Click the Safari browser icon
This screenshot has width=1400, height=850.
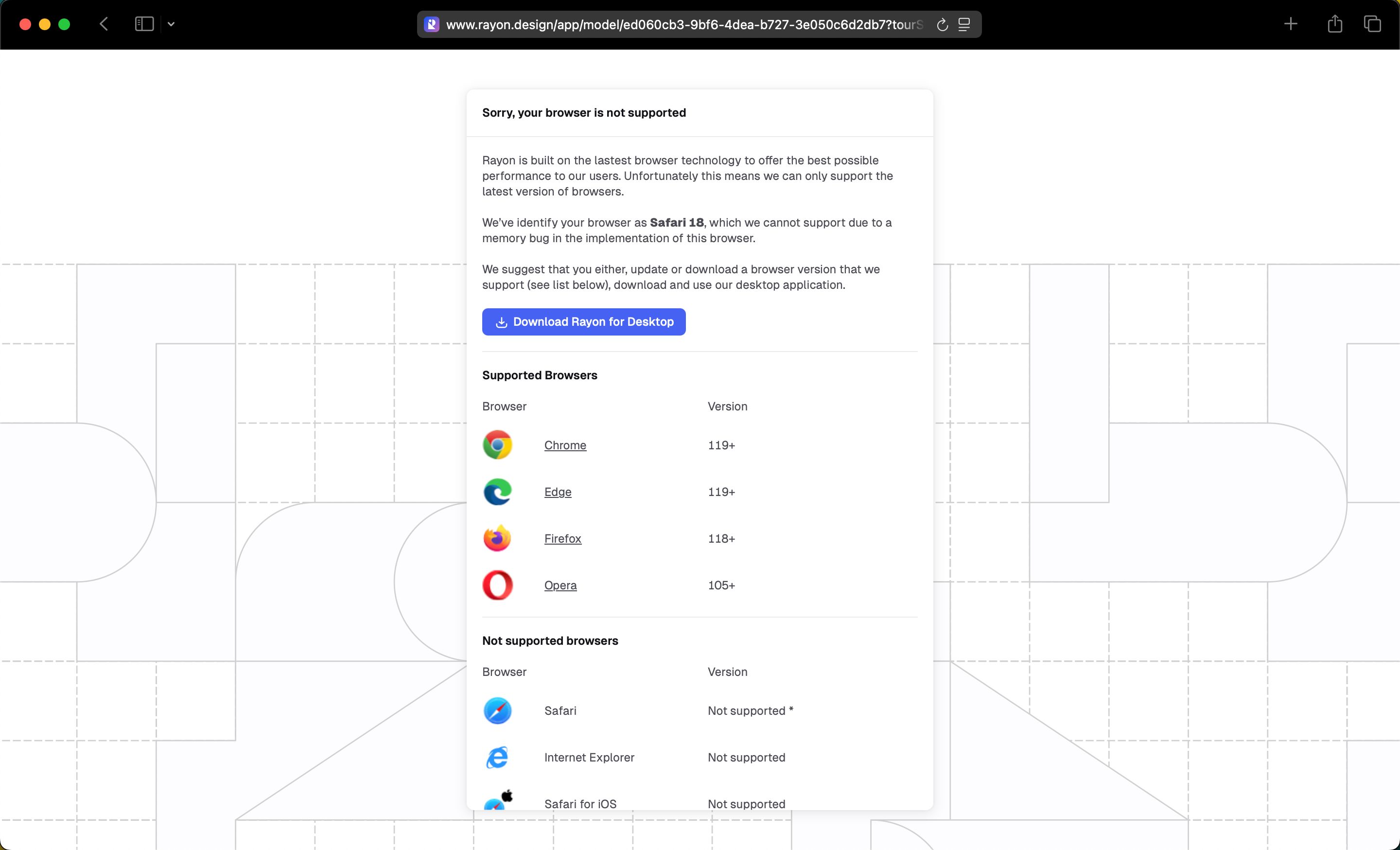tap(497, 710)
